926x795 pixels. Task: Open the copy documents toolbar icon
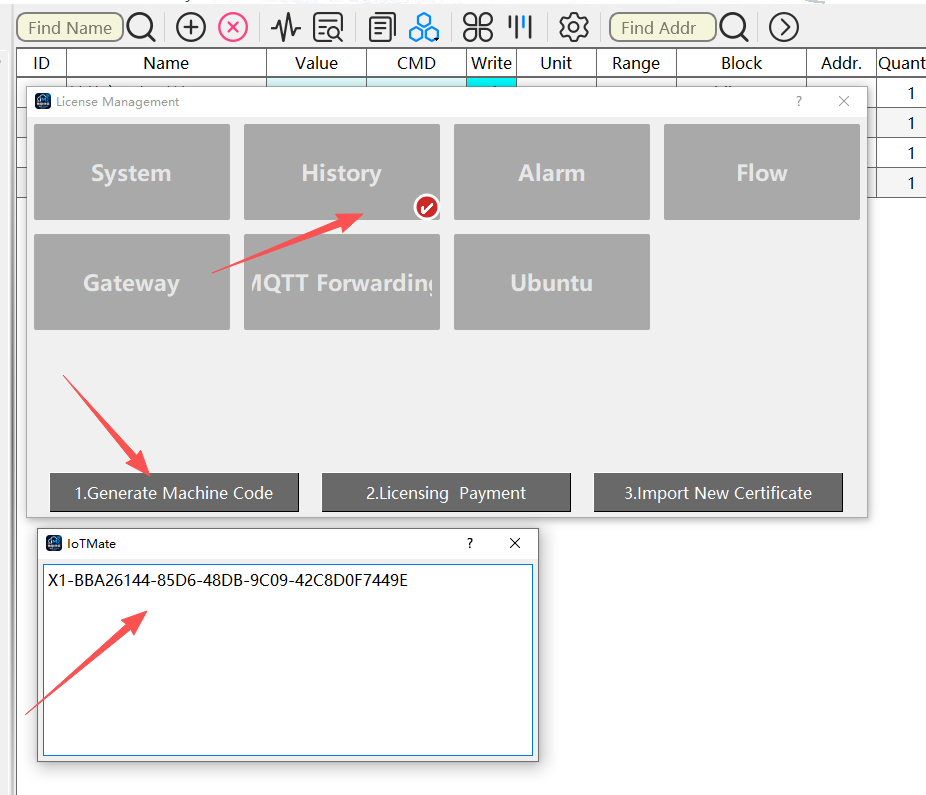382,27
